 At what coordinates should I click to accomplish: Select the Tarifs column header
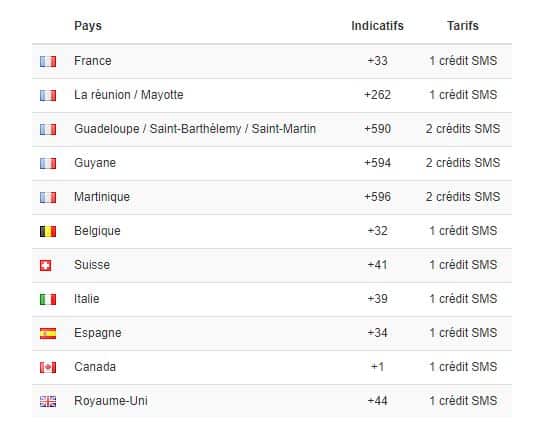coord(463,26)
